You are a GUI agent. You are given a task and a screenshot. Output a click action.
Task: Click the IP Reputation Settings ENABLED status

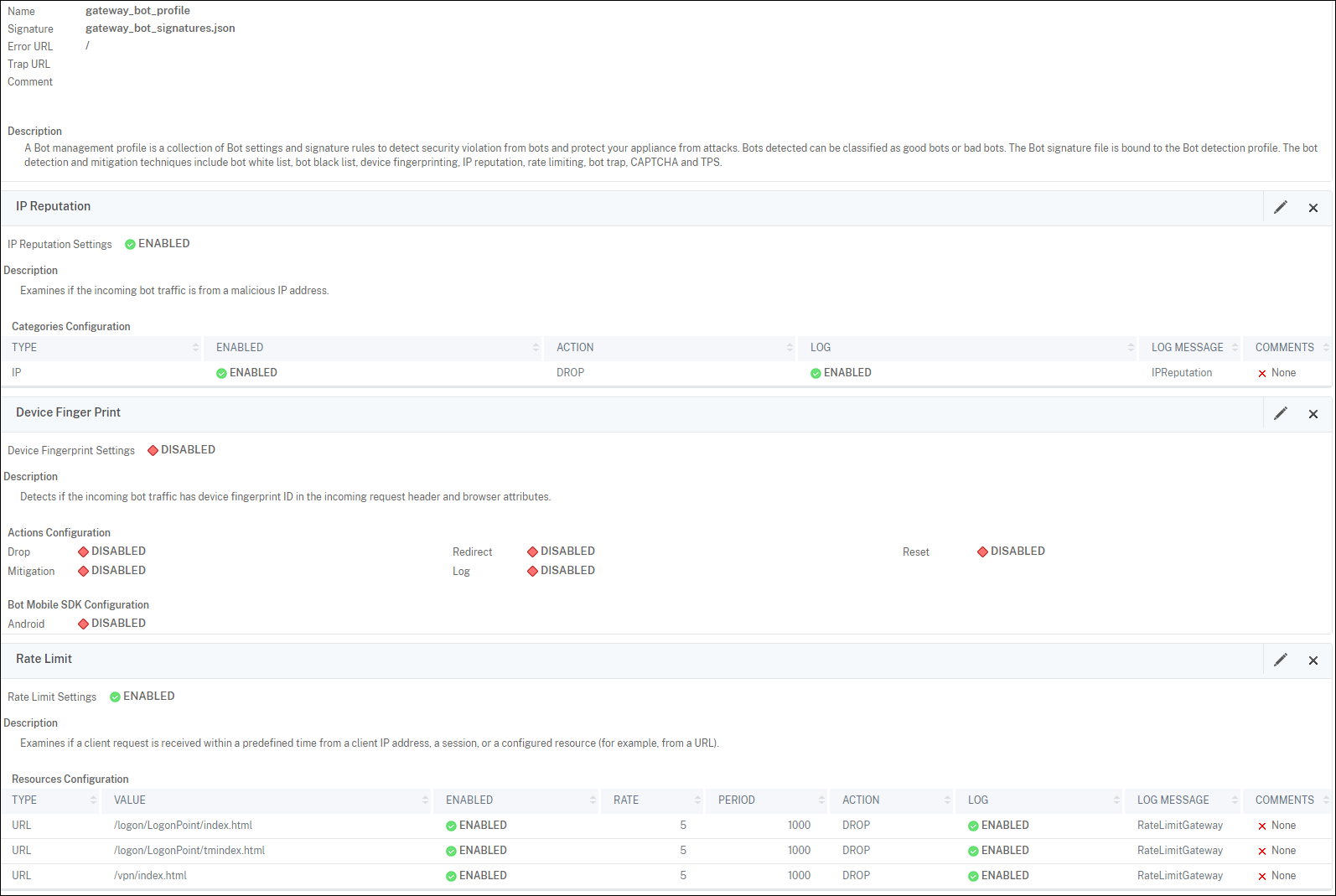tap(157, 244)
